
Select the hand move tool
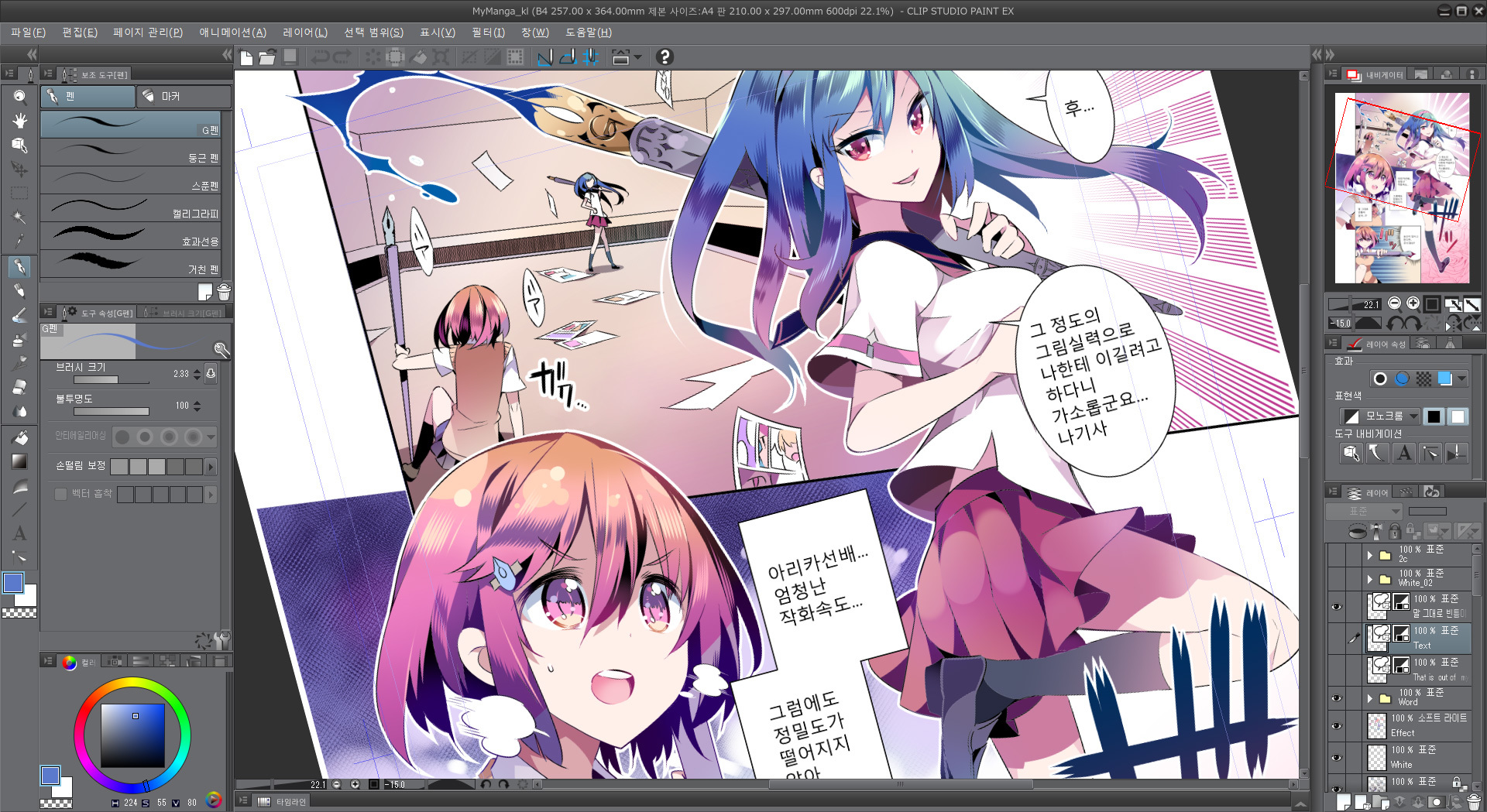(19, 121)
